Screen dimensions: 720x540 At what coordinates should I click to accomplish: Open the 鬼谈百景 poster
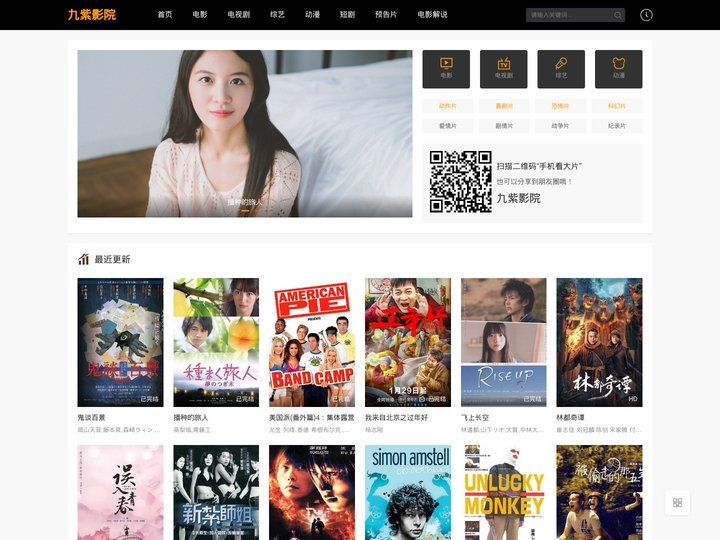tap(120, 342)
